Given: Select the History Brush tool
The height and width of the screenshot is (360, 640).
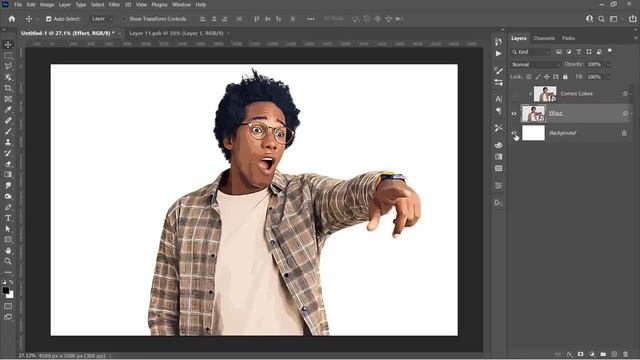Looking at the screenshot, I should pos(8,153).
